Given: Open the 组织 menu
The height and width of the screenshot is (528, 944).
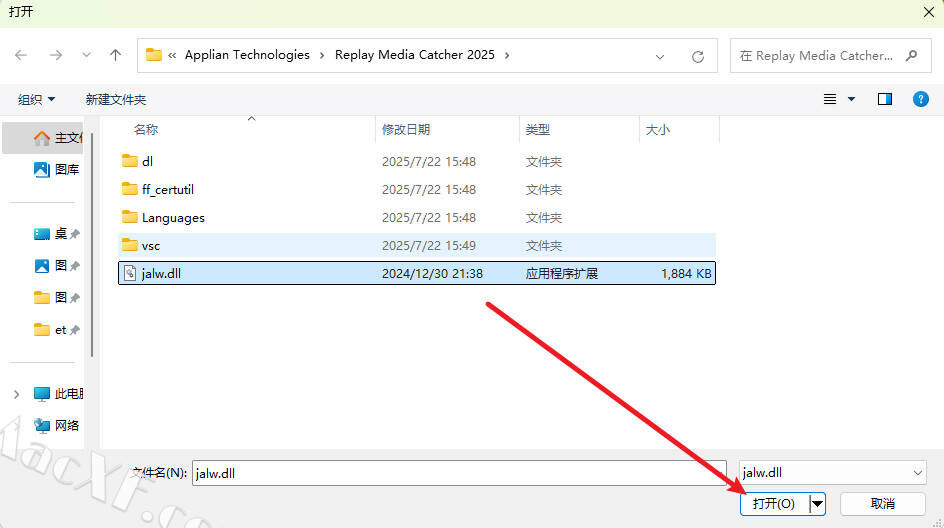Looking at the screenshot, I should 36,99.
